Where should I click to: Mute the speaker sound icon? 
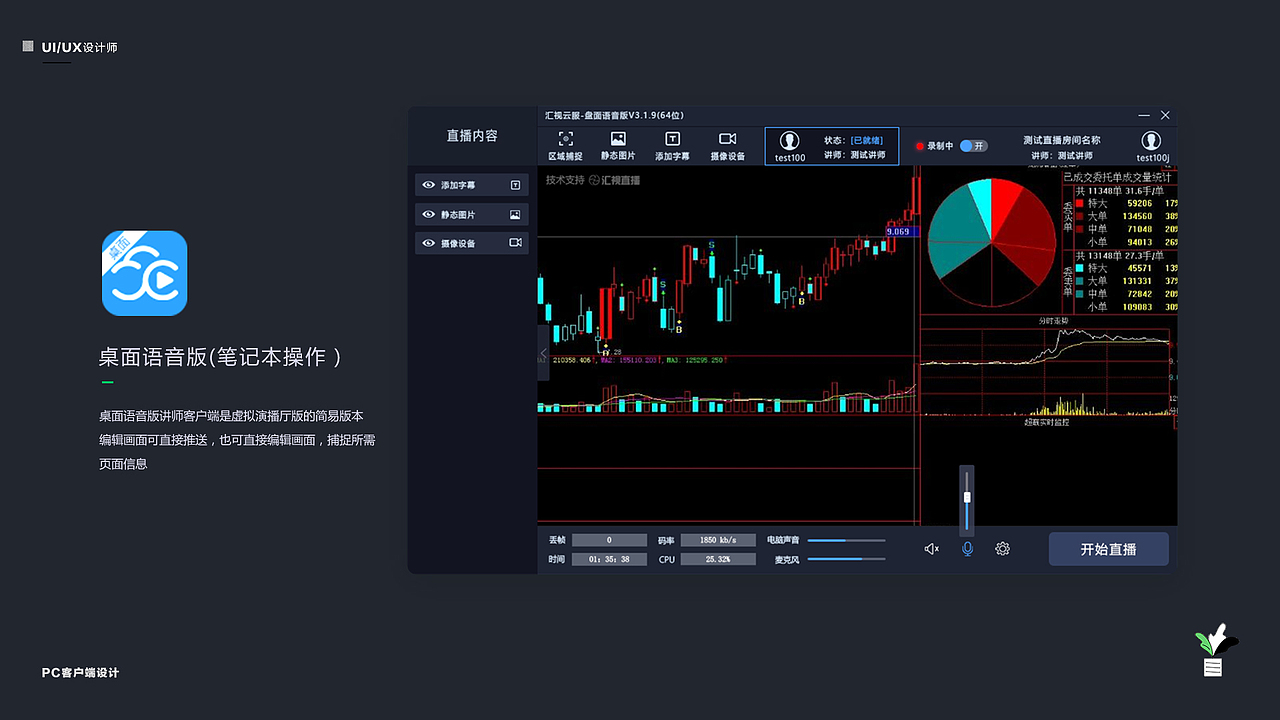(x=931, y=549)
